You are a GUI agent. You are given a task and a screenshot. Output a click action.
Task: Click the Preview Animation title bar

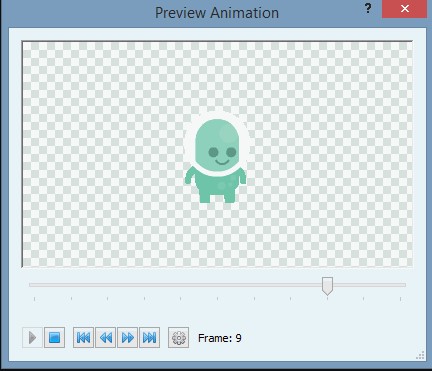[x=217, y=13]
